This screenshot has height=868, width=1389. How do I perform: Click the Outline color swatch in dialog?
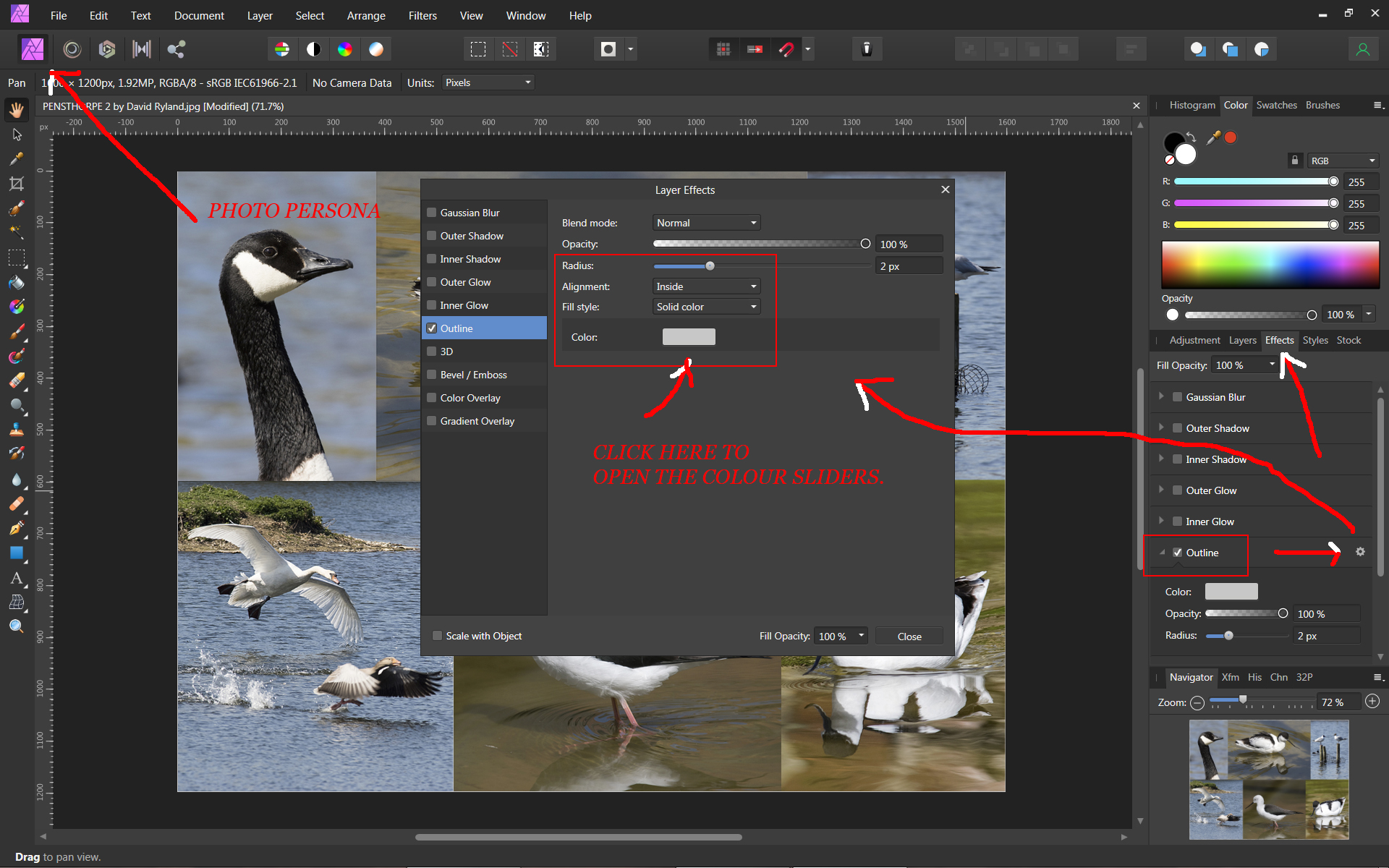point(689,337)
